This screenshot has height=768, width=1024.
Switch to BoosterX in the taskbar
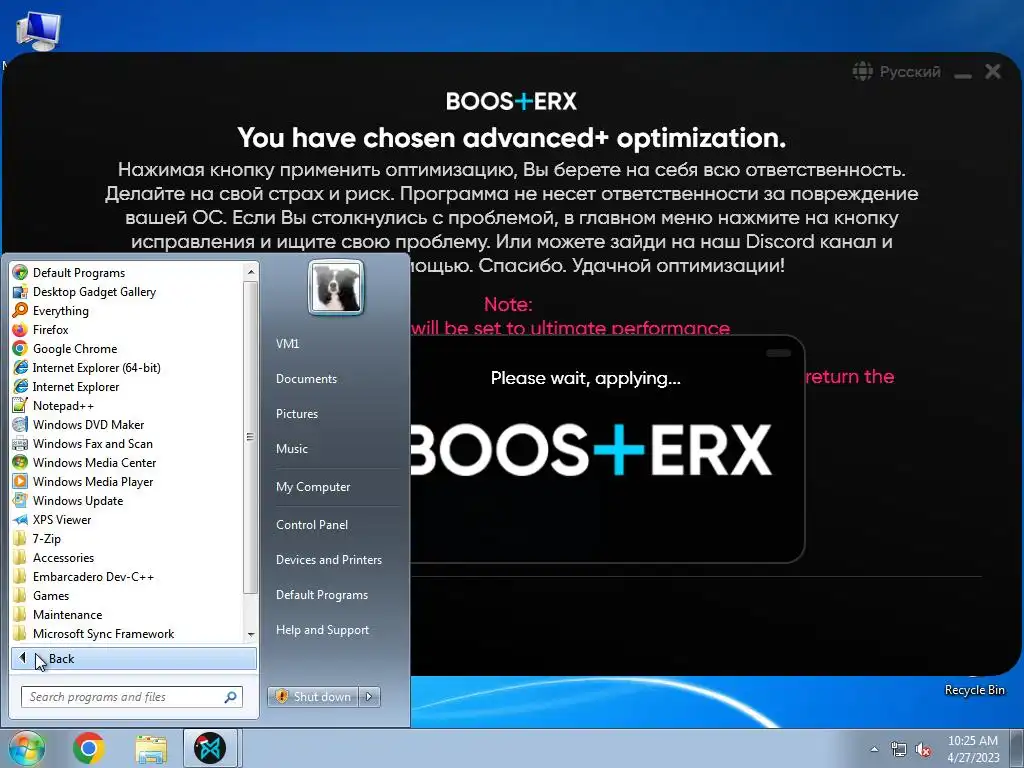click(x=210, y=748)
